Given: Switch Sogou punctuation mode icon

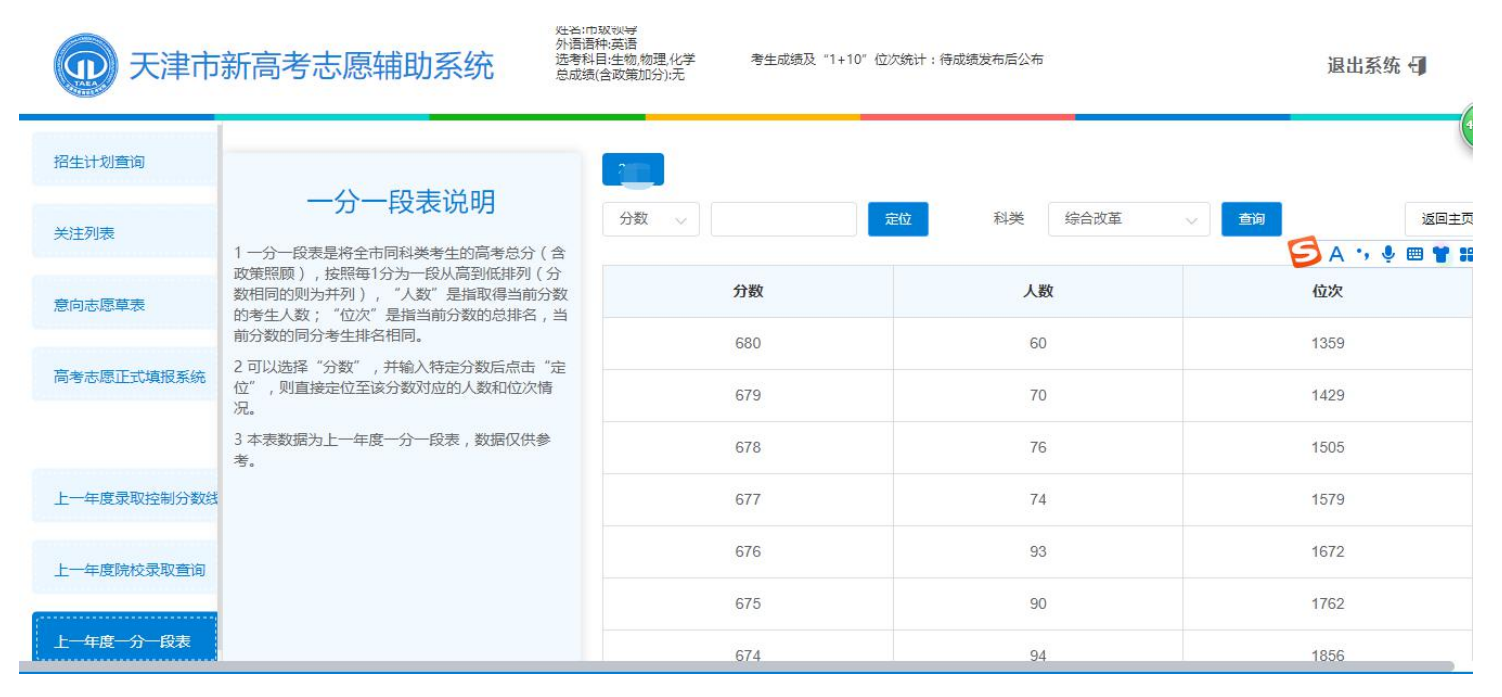Looking at the screenshot, I should point(1362,254).
